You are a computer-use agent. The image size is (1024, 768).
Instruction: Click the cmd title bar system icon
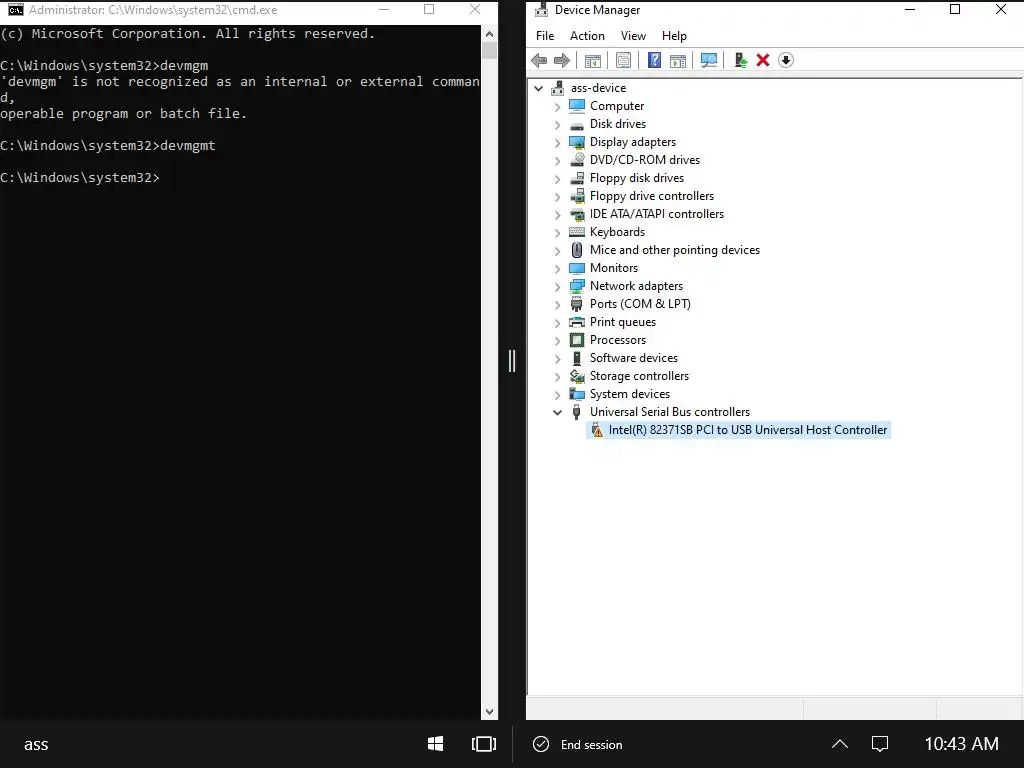coord(16,10)
